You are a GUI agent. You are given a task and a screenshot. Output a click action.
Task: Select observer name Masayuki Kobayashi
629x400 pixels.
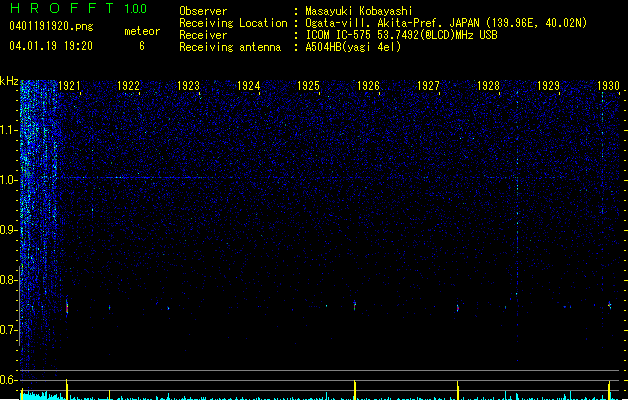[359, 11]
